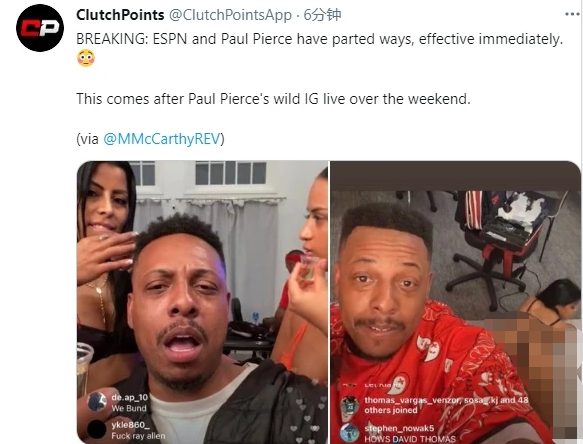The width and height of the screenshot is (583, 444).
Task: Click the 'and 48 others joined' notice
Action: [446, 405]
